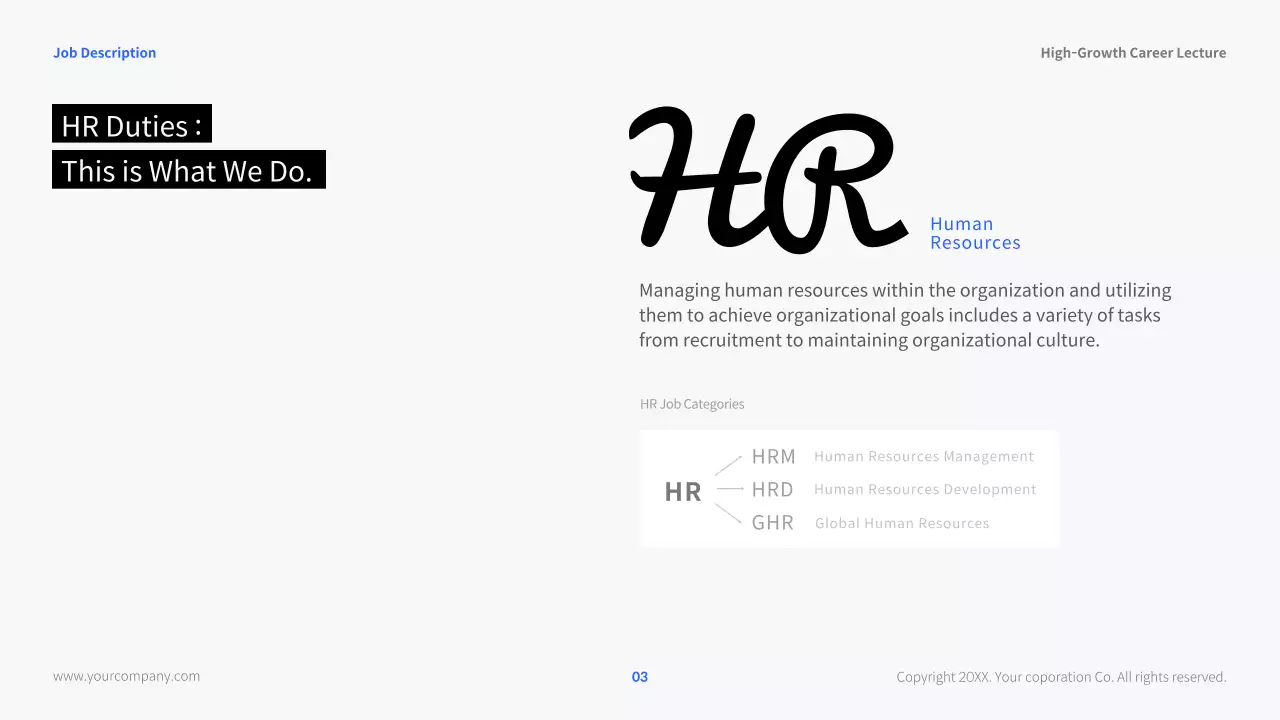Click the blue Job Description header
Viewport: 1280px width, 720px height.
[x=104, y=53]
